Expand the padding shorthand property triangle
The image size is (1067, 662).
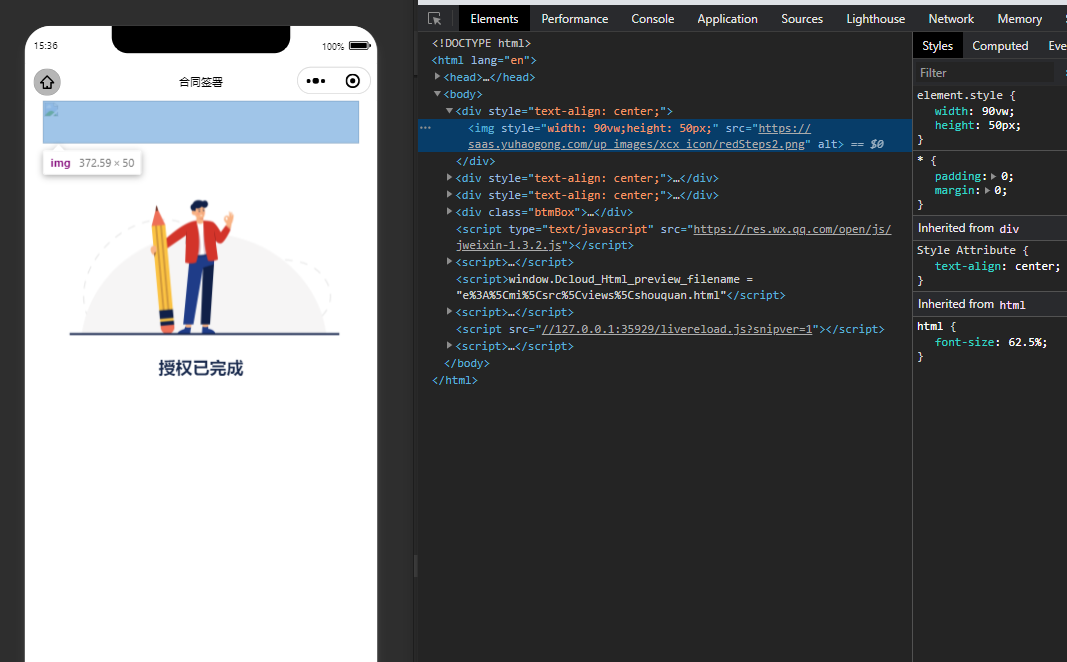994,176
